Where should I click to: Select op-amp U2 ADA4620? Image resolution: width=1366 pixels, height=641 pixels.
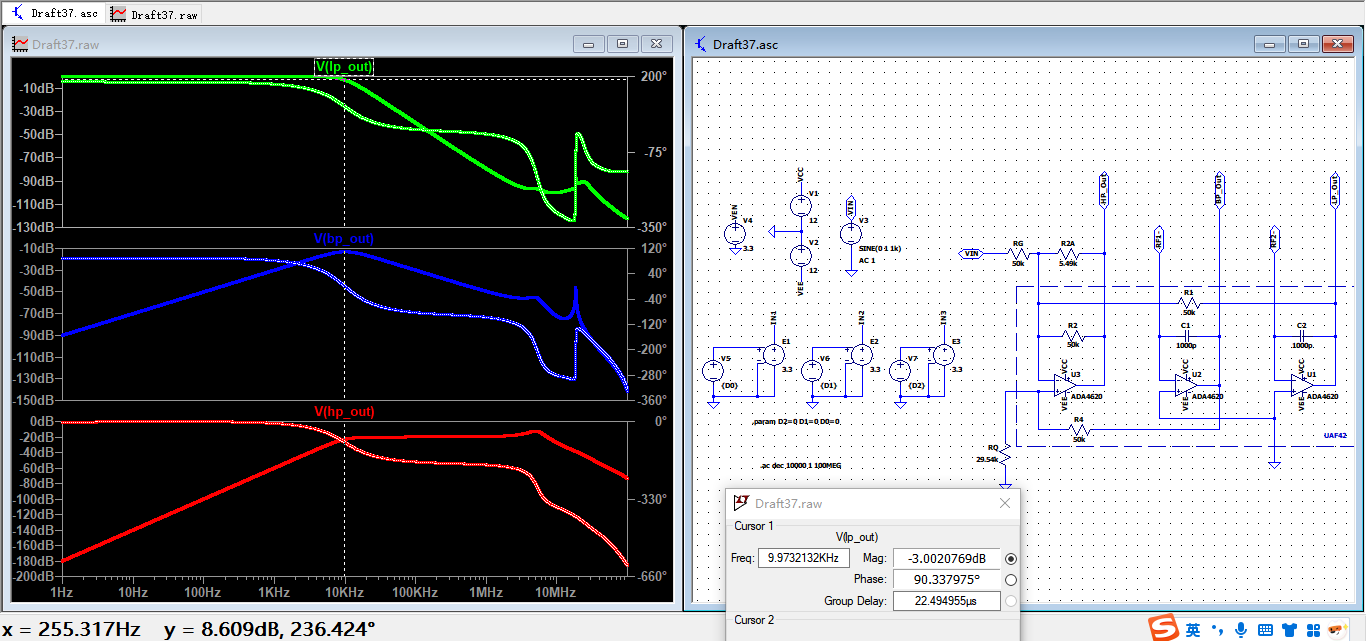point(1187,385)
